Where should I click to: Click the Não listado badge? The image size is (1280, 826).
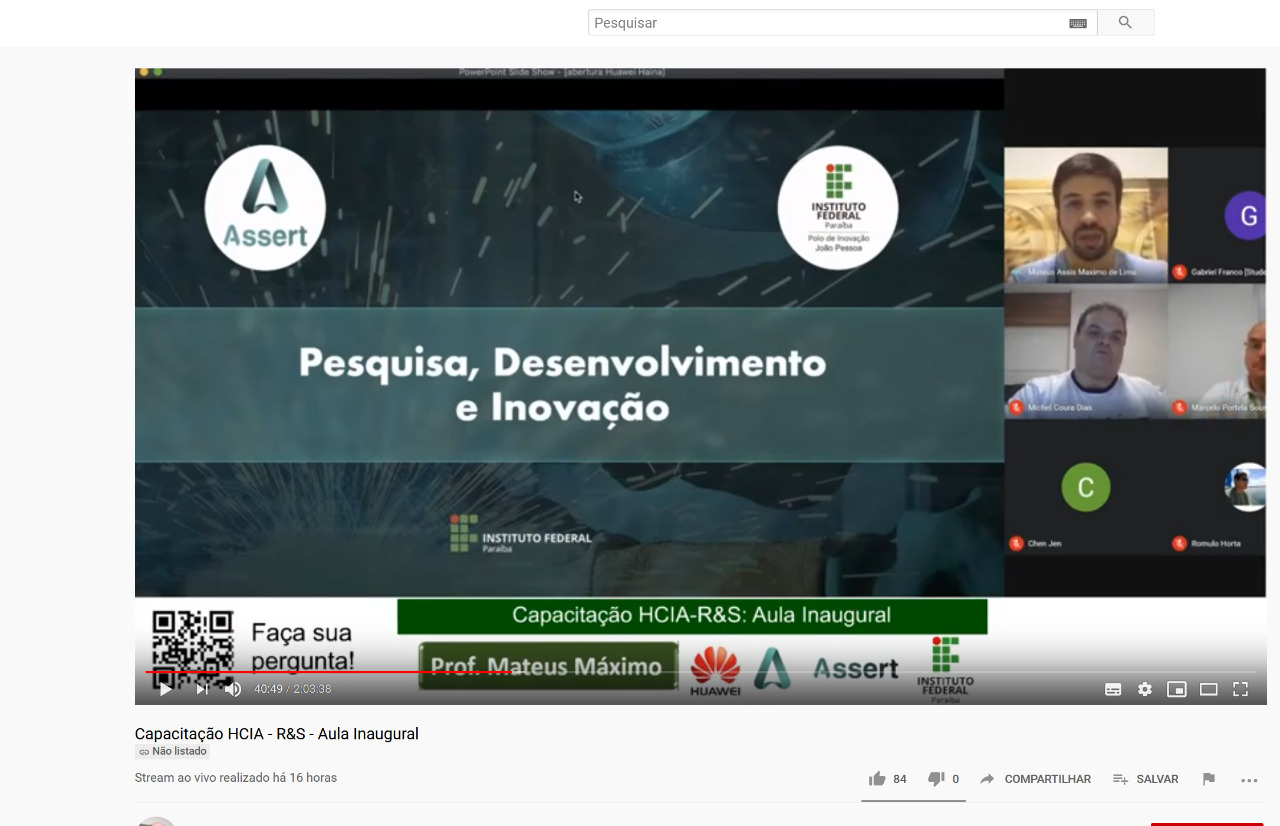tap(172, 751)
